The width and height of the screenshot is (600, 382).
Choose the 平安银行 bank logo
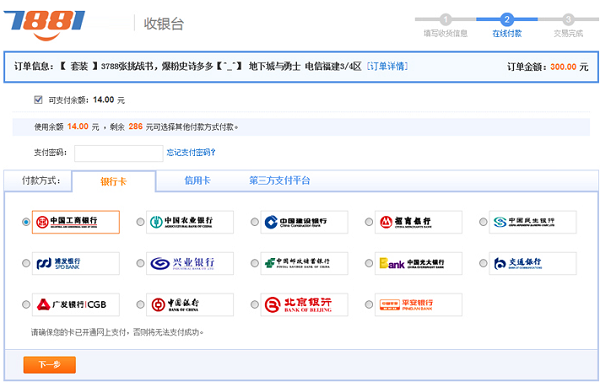[x=419, y=305]
